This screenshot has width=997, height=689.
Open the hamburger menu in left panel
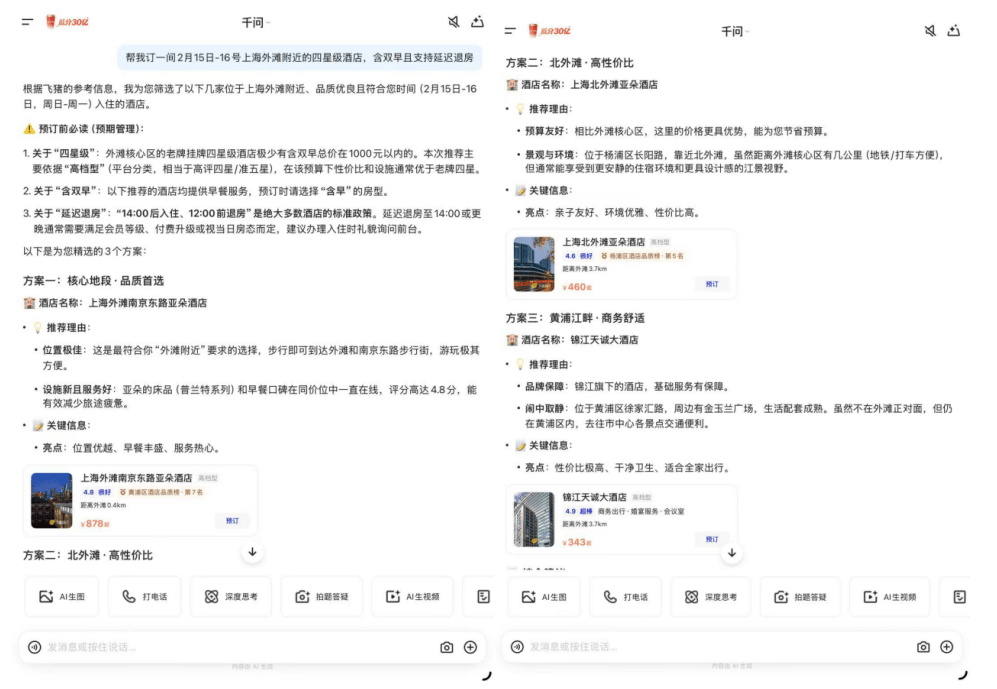27,22
